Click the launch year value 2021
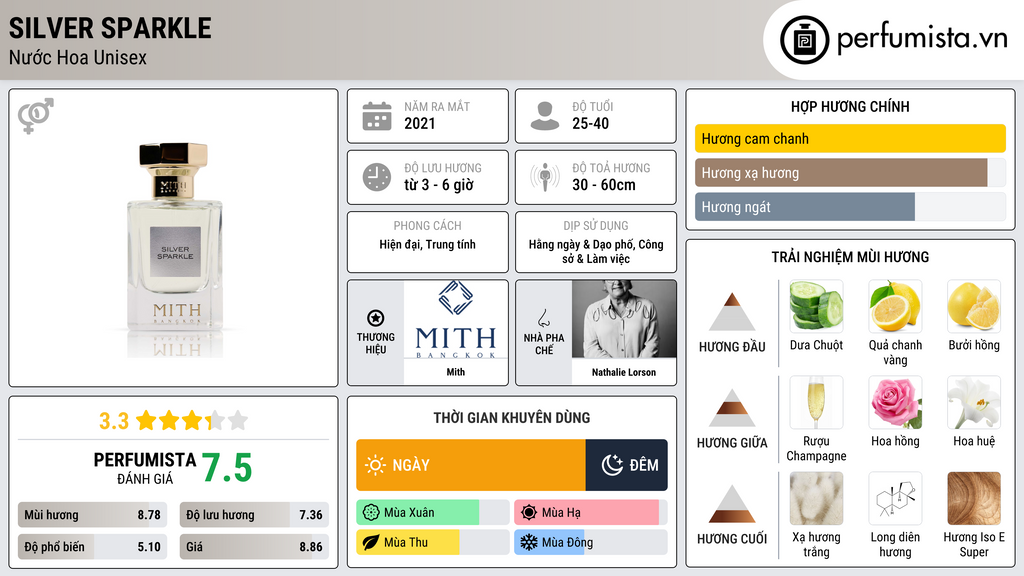The width and height of the screenshot is (1024, 576). [419, 123]
